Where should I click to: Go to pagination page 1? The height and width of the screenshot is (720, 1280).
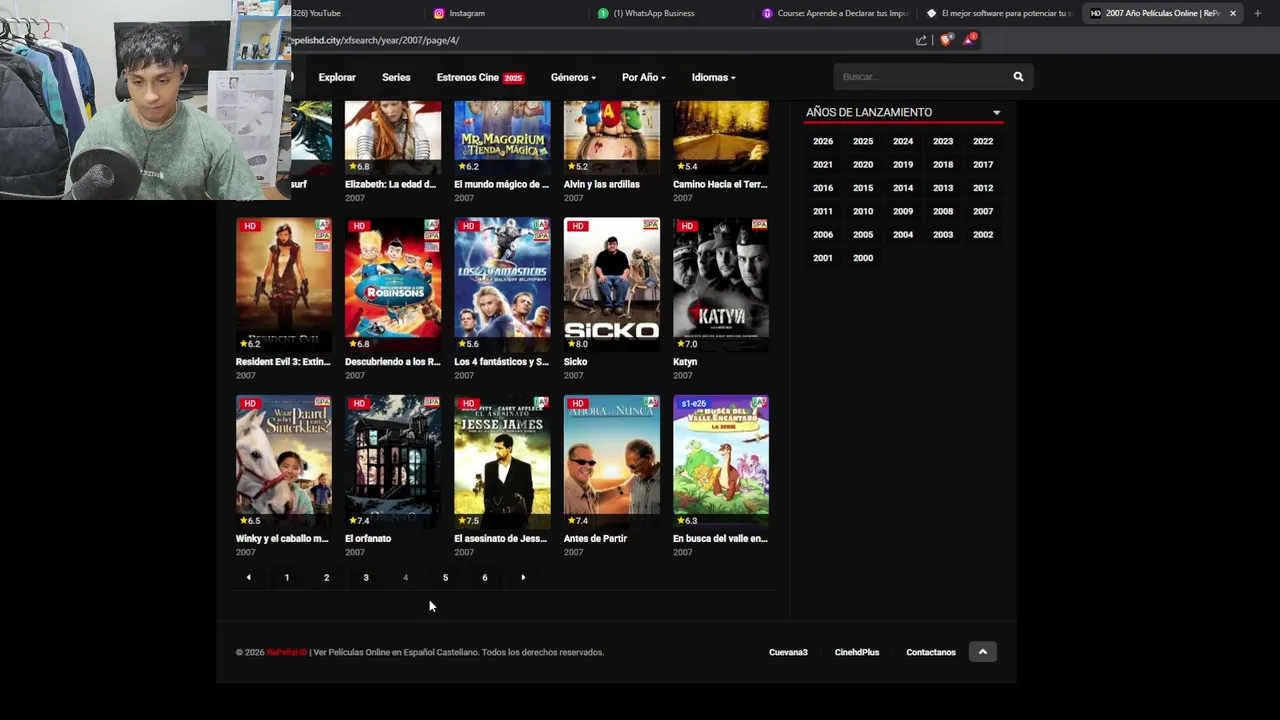point(287,577)
